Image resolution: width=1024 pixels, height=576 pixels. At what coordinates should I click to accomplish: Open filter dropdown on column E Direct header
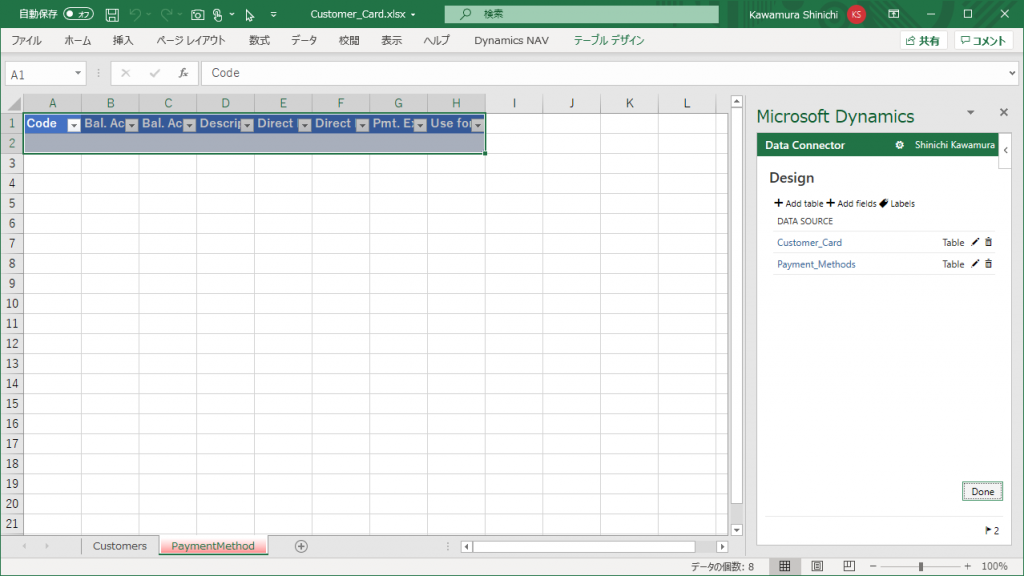click(x=304, y=125)
